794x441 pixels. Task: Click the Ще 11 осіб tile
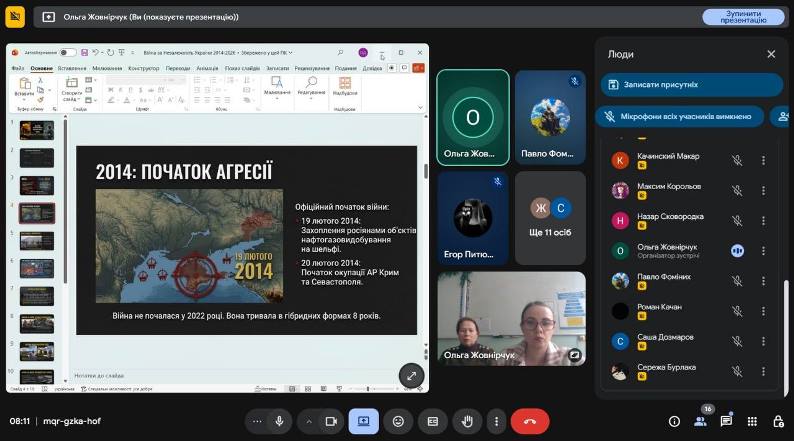tap(550, 218)
